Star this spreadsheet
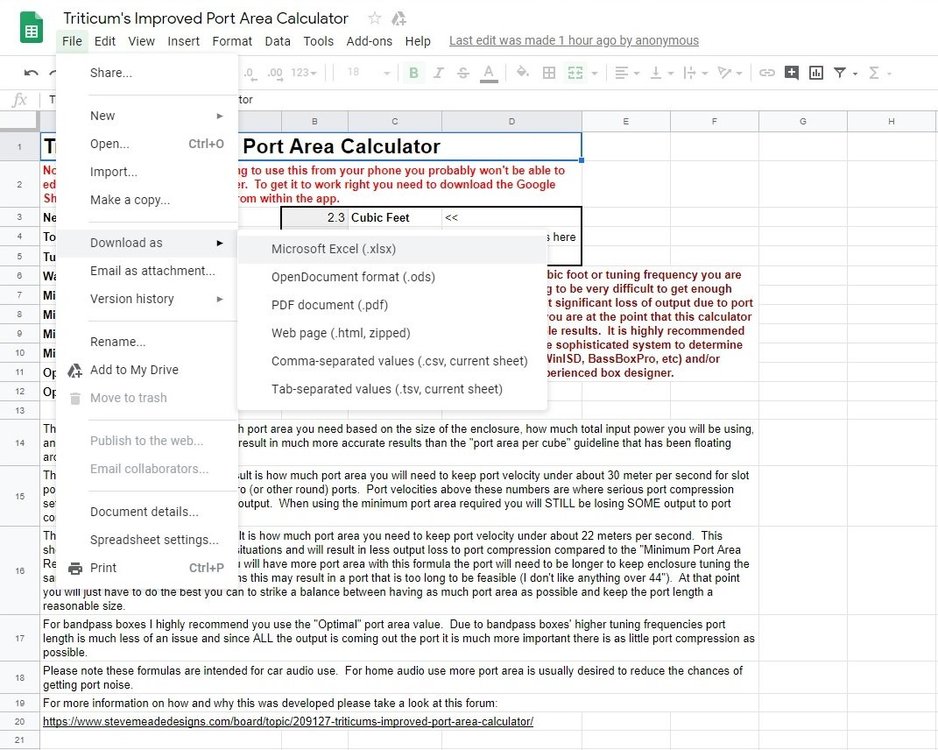Image resolution: width=938 pixels, height=750 pixels. (374, 18)
